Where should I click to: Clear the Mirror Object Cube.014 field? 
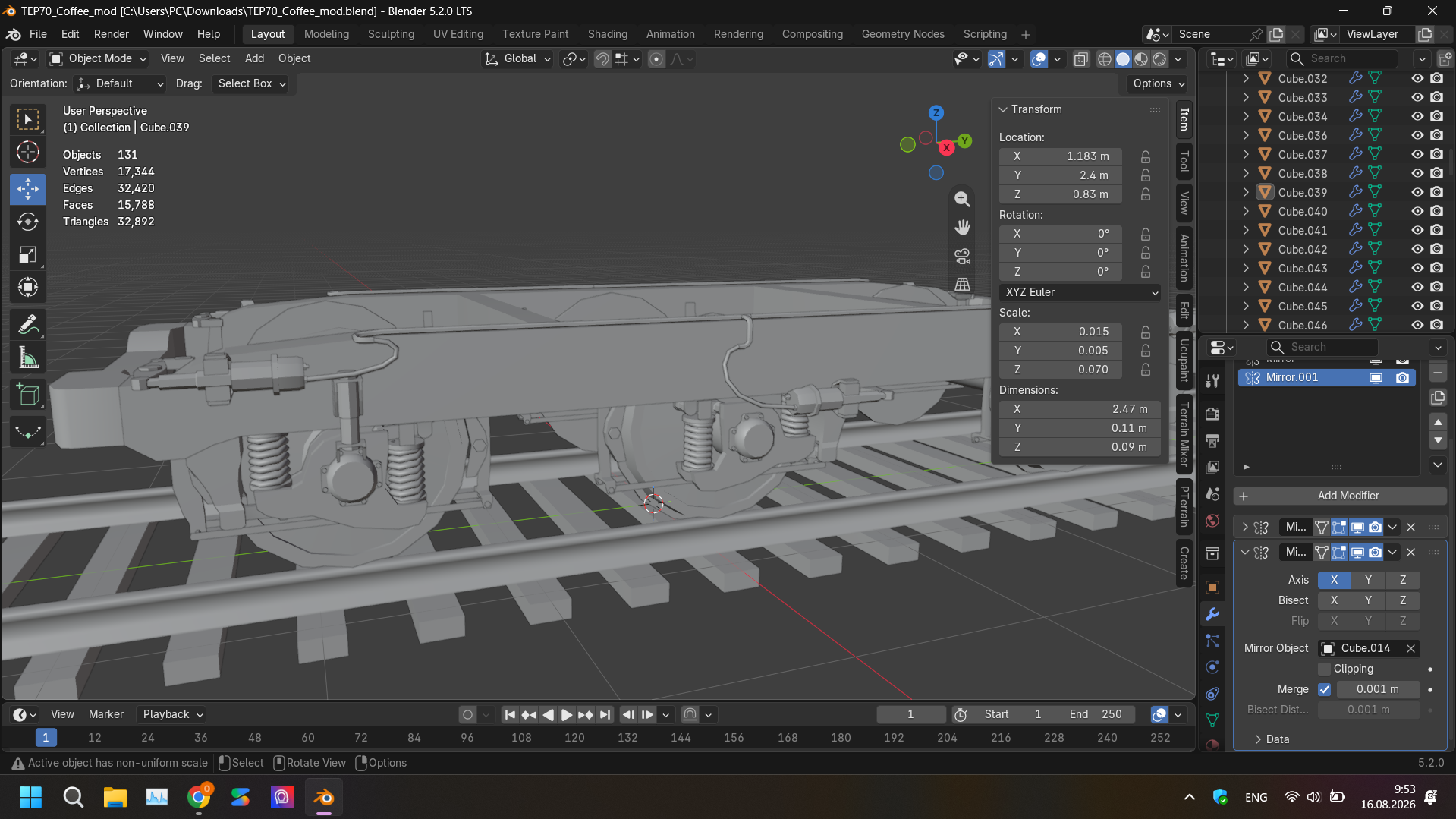point(1410,648)
